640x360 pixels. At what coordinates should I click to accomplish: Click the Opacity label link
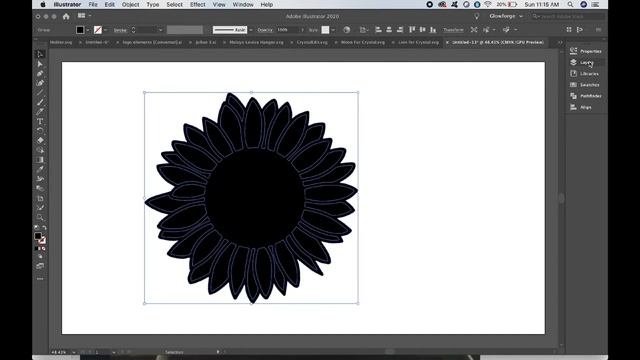pyautogui.click(x=265, y=30)
